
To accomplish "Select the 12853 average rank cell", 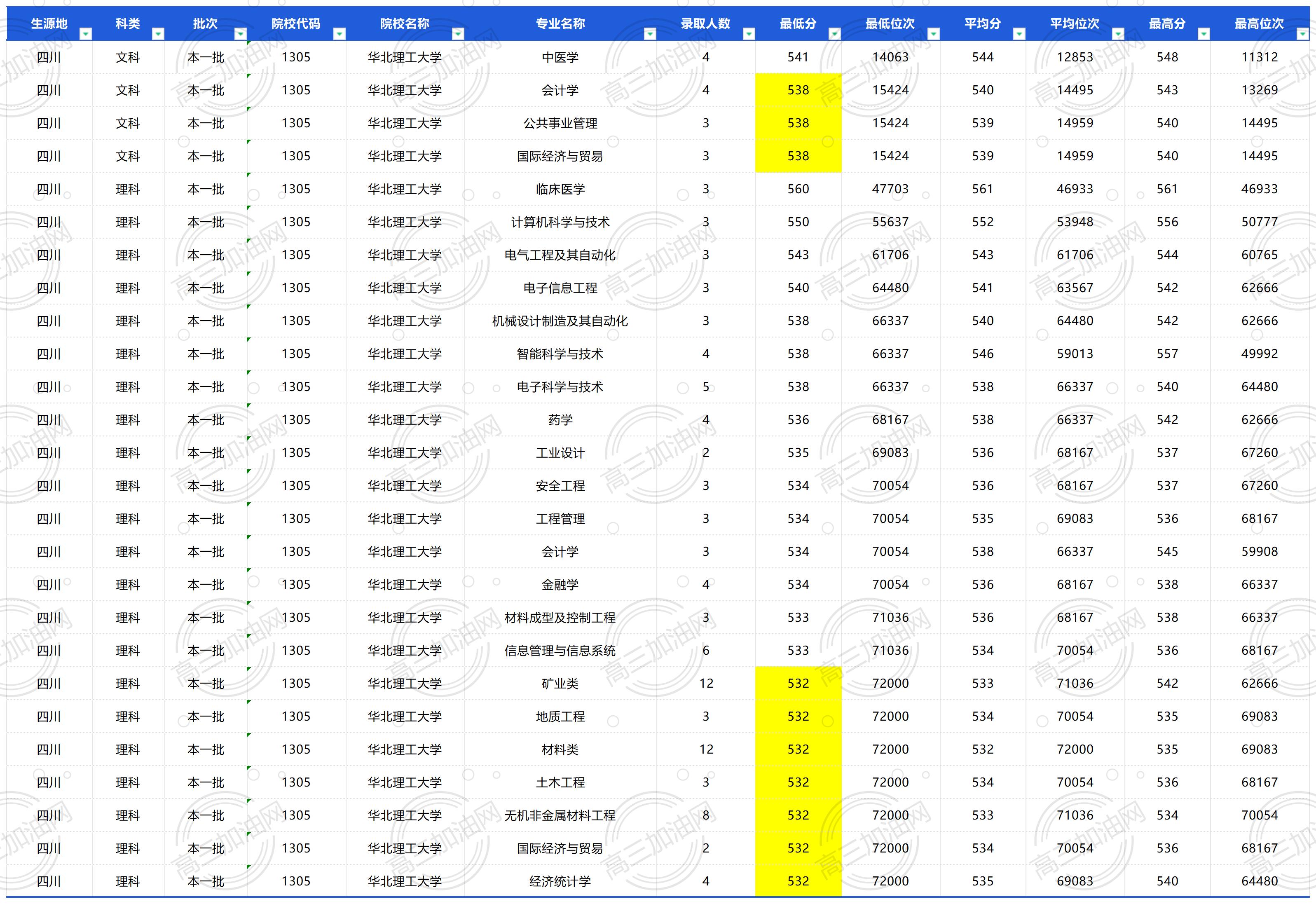I will (1075, 57).
